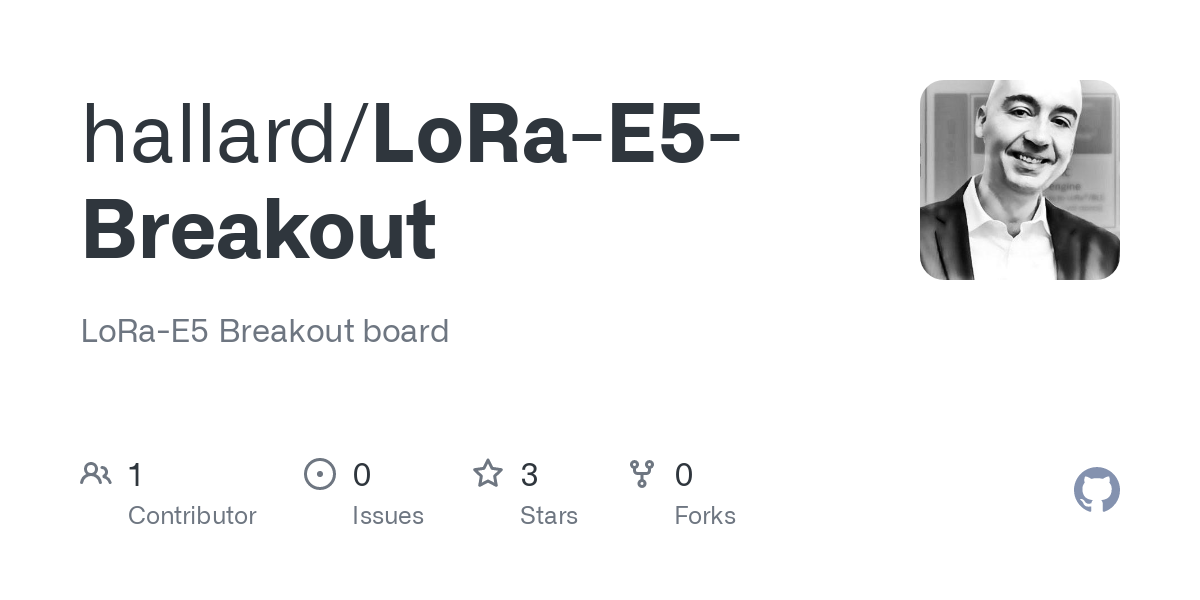Image resolution: width=1200 pixels, height=600 pixels.
Task: Click the fork branch icon
Action: pyautogui.click(x=642, y=474)
